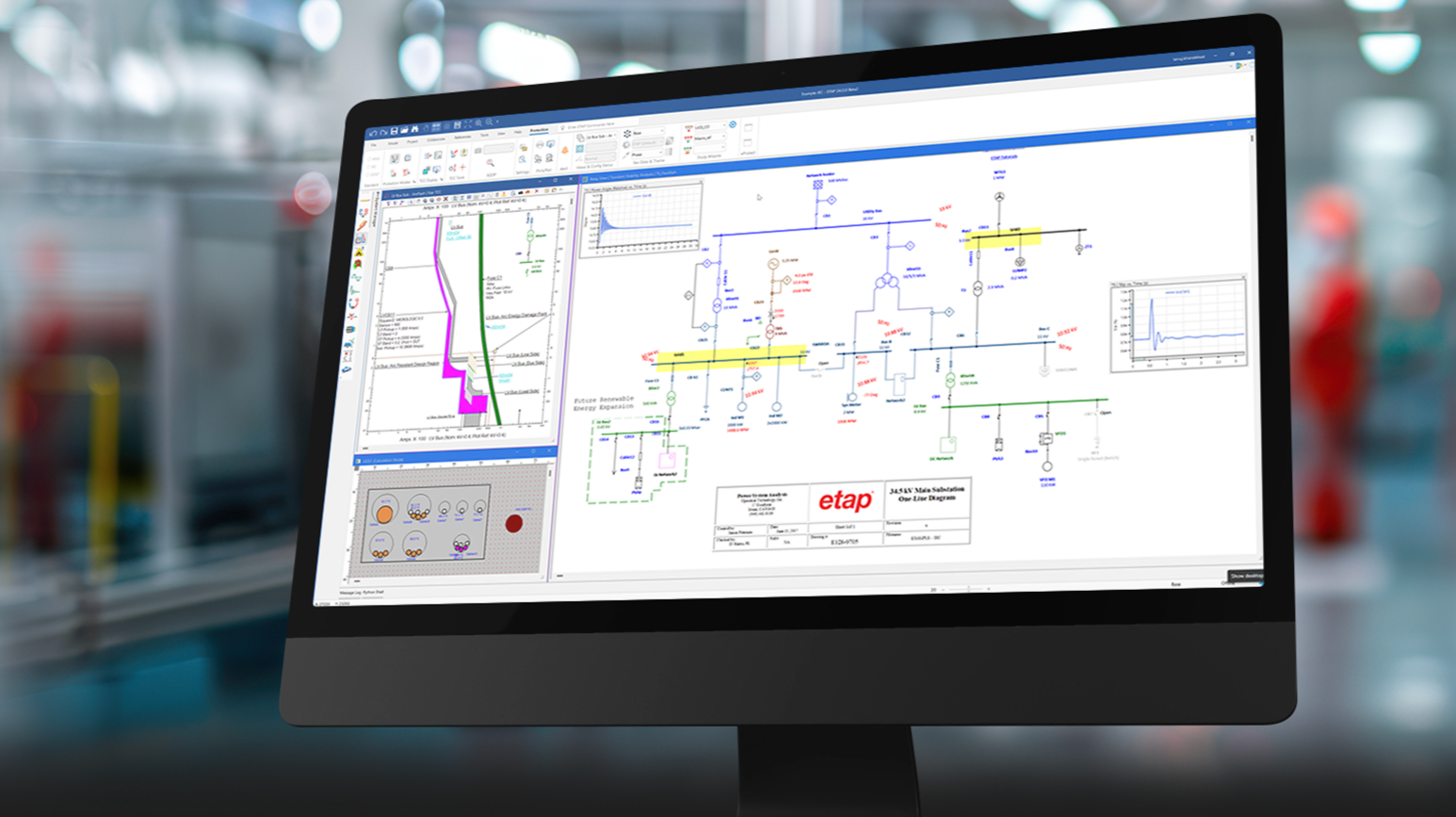Click the binoculars Find icon in title toolbar
The height and width of the screenshot is (817, 1456).
[414, 129]
